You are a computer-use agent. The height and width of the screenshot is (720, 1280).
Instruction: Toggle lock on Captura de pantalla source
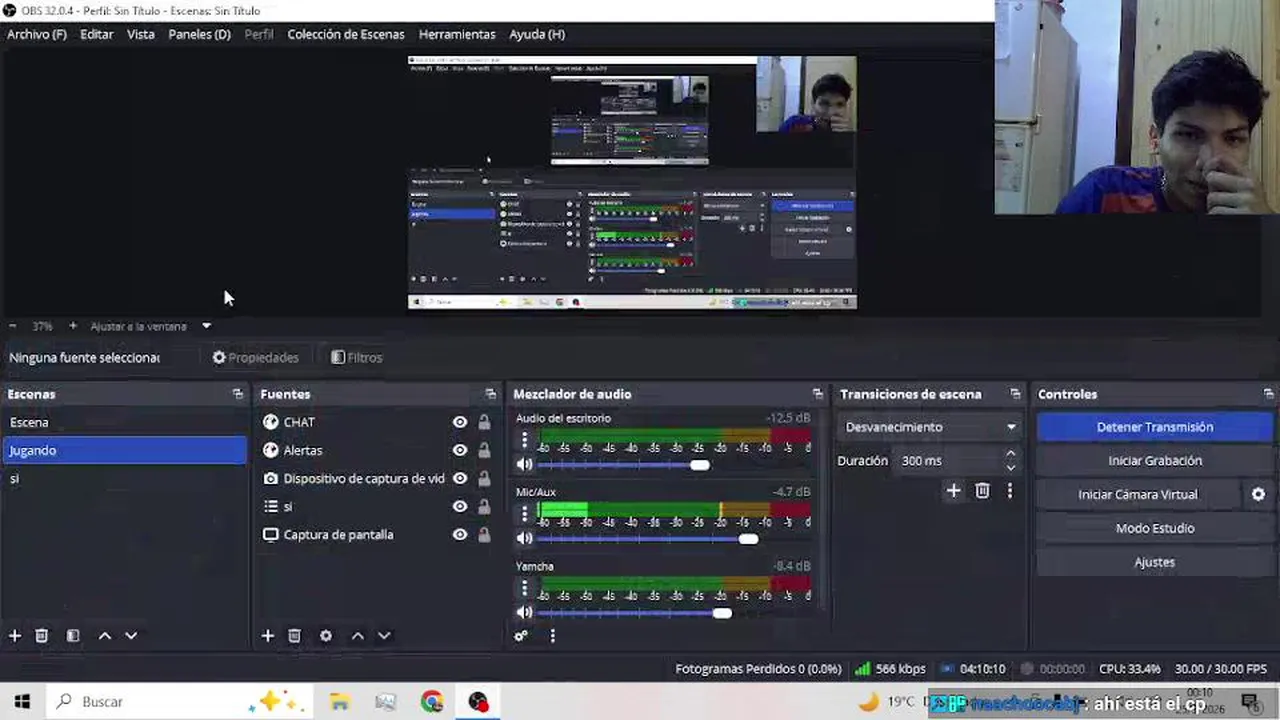pos(484,534)
